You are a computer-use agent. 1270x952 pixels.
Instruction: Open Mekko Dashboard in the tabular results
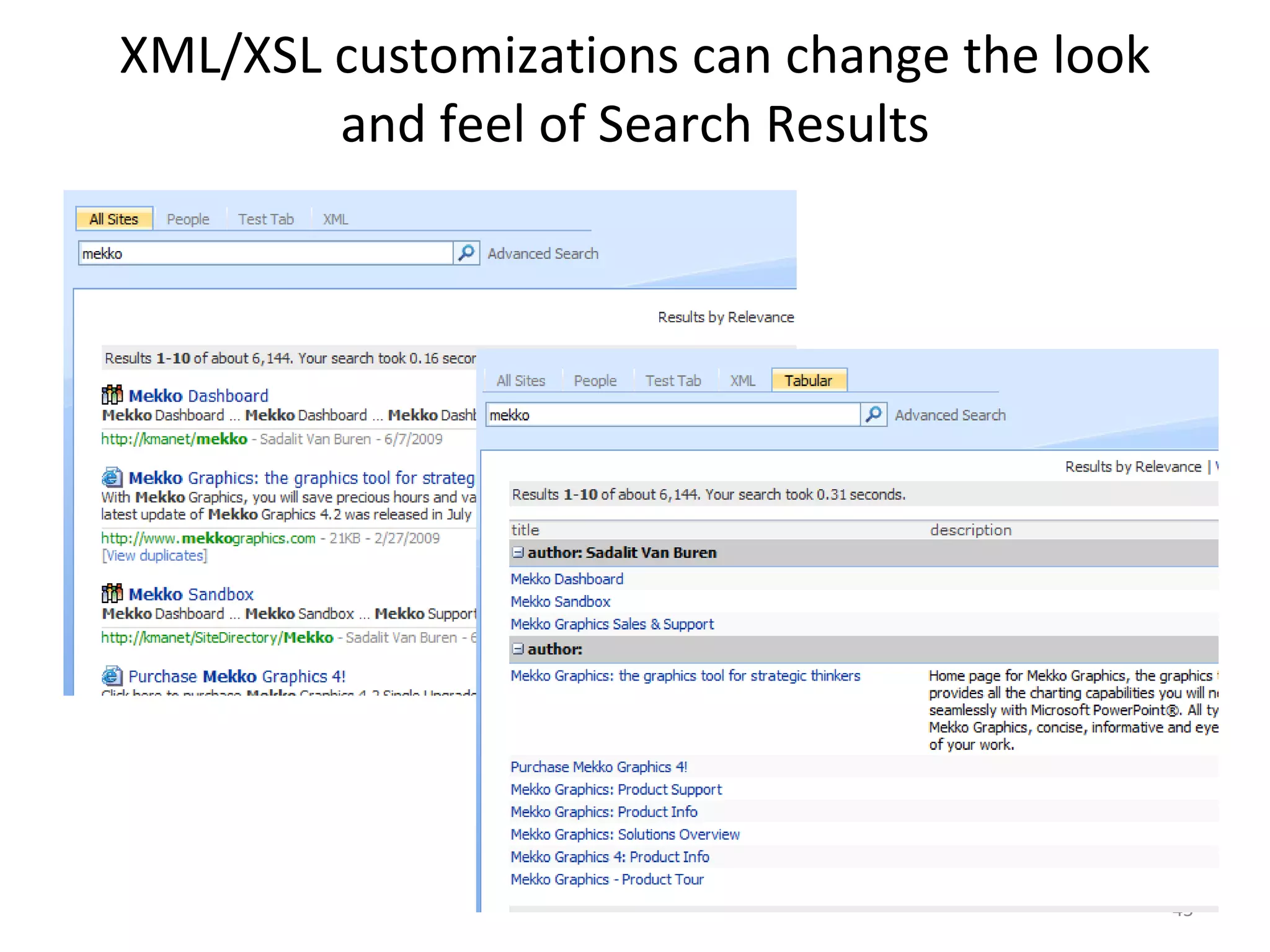click(x=567, y=579)
